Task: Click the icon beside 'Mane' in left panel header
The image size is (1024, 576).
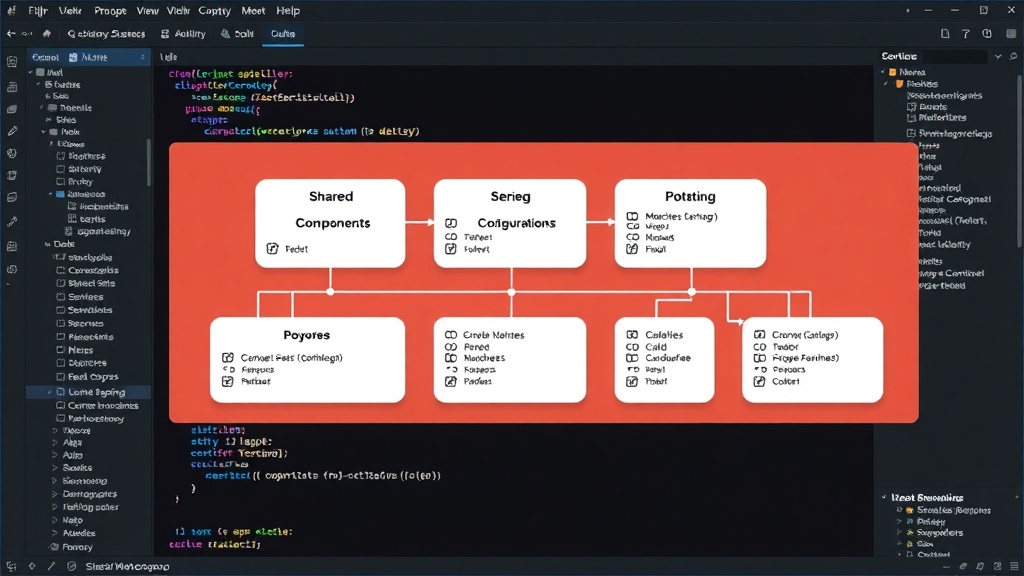Action: 73,57
